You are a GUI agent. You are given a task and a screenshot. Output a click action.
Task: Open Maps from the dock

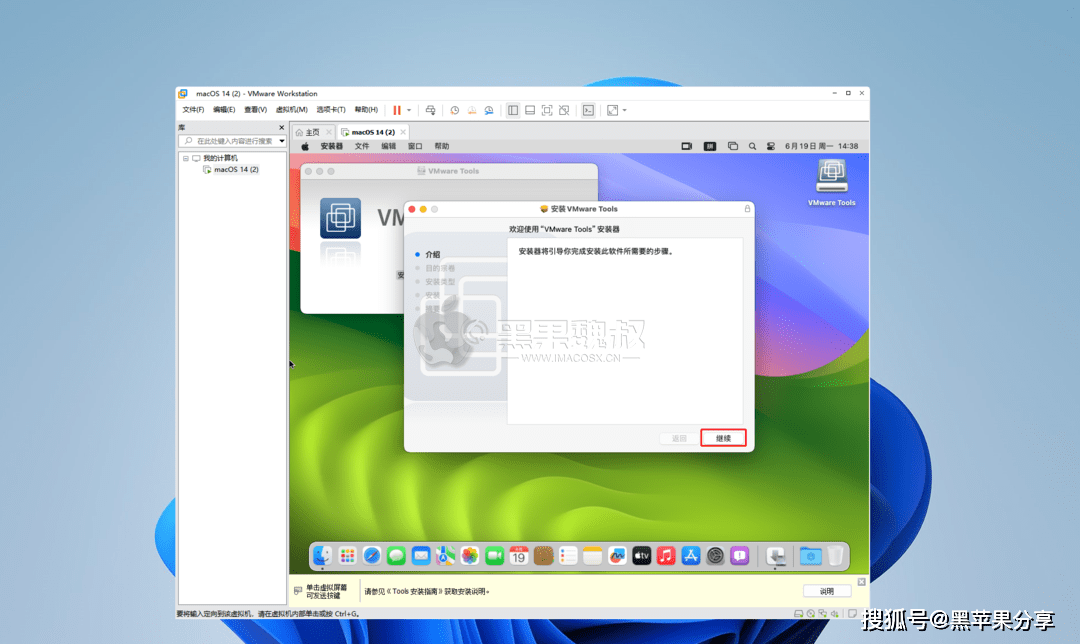click(x=445, y=555)
